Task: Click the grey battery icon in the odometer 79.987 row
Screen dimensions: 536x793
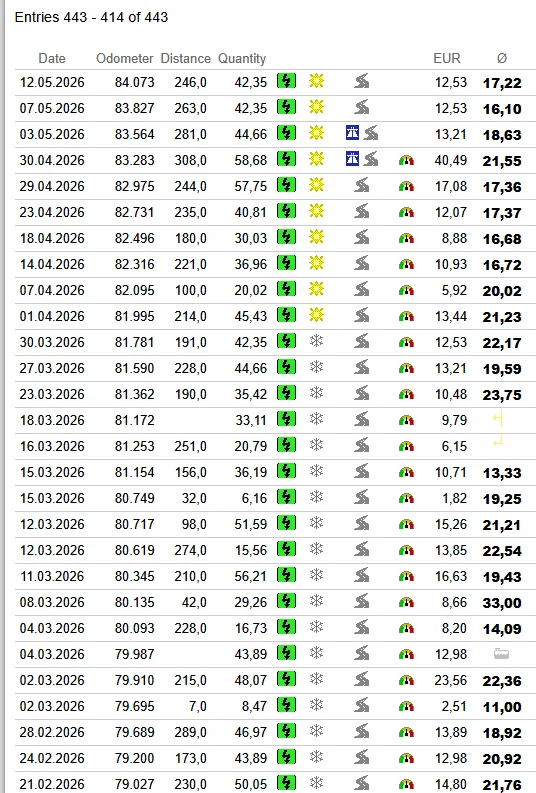Action: (501, 654)
